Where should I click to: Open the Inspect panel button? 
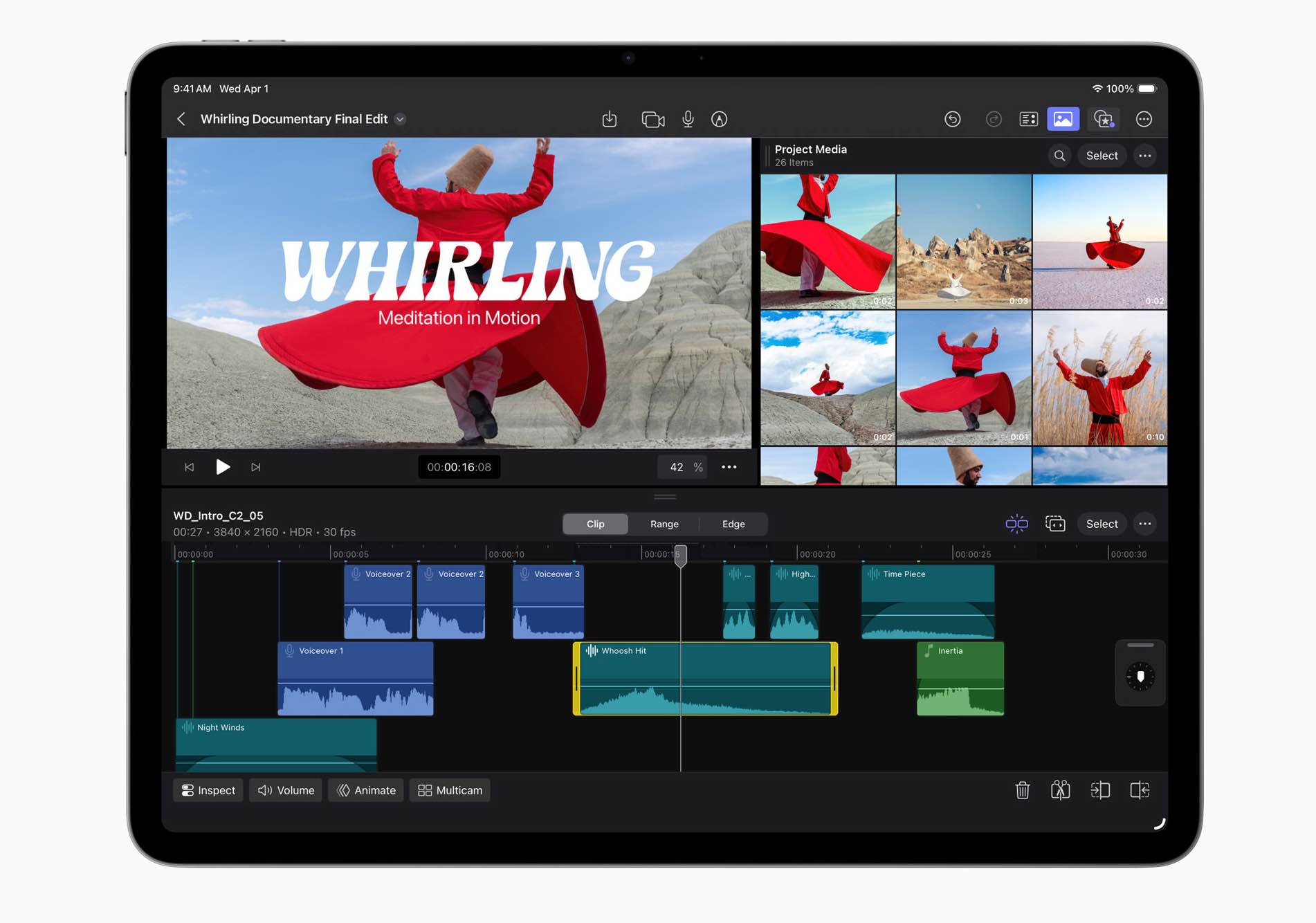click(x=208, y=790)
